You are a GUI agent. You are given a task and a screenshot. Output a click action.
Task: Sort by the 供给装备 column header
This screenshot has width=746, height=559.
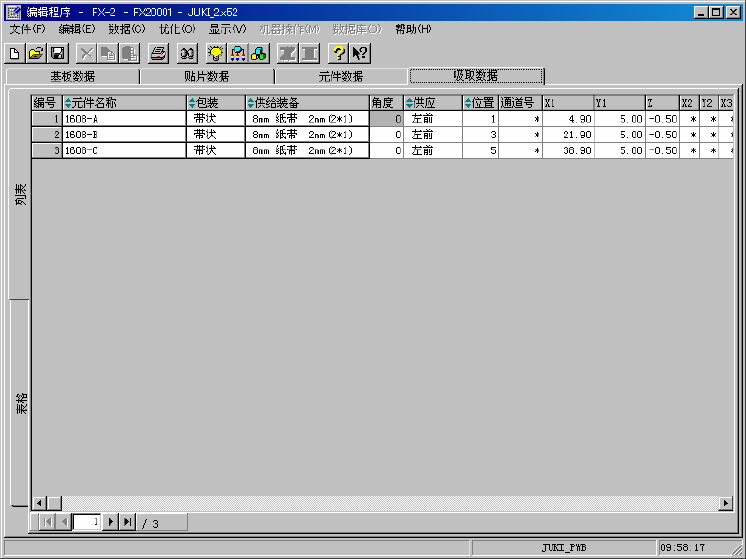307,103
